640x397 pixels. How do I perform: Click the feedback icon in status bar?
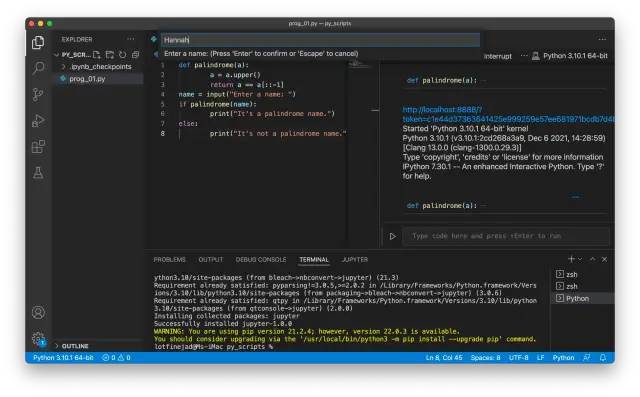(587, 358)
